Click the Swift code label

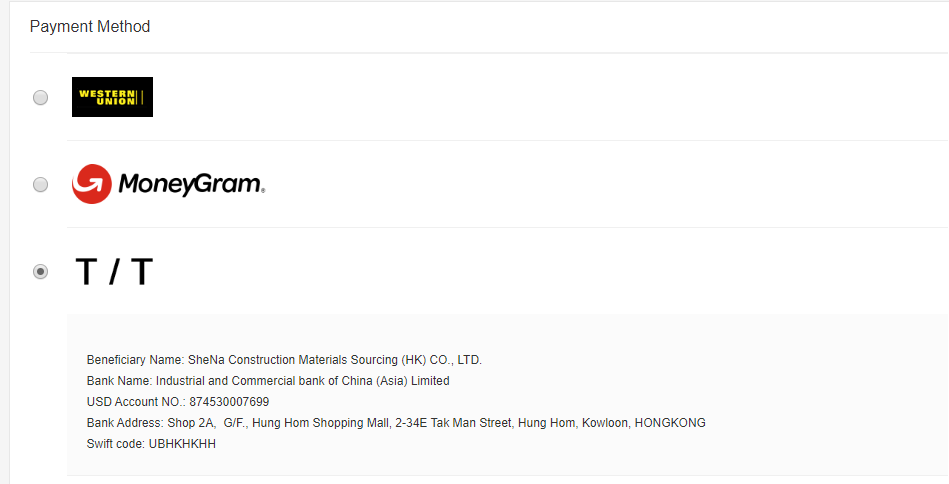[x=116, y=444]
